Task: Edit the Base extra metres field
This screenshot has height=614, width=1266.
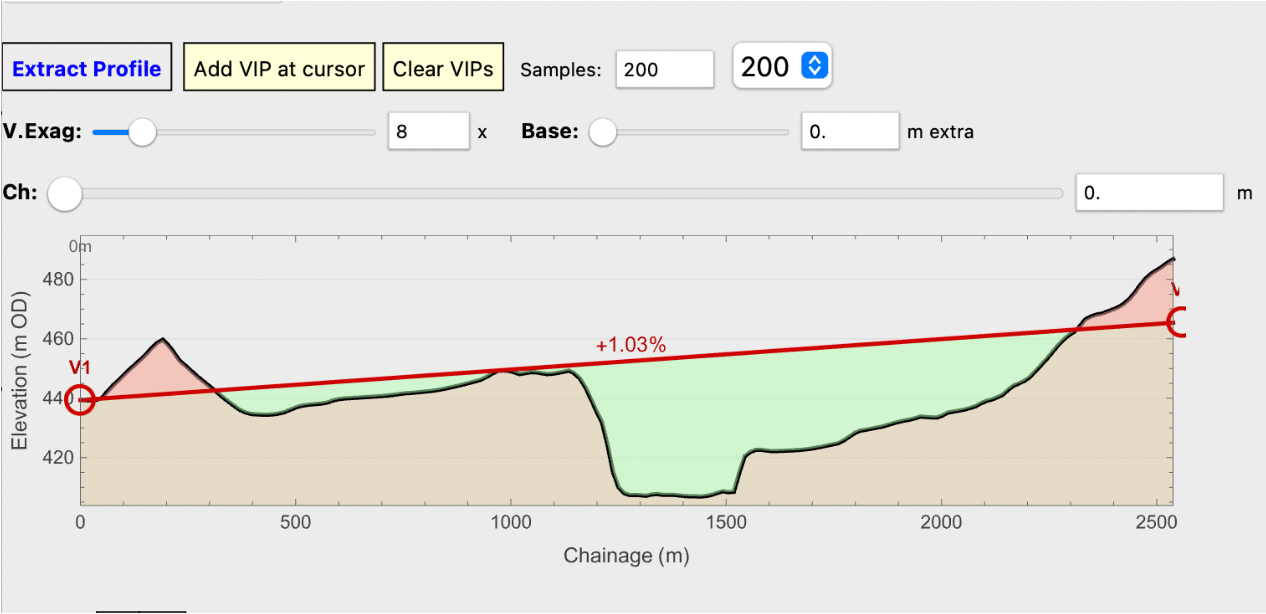Action: pos(850,132)
